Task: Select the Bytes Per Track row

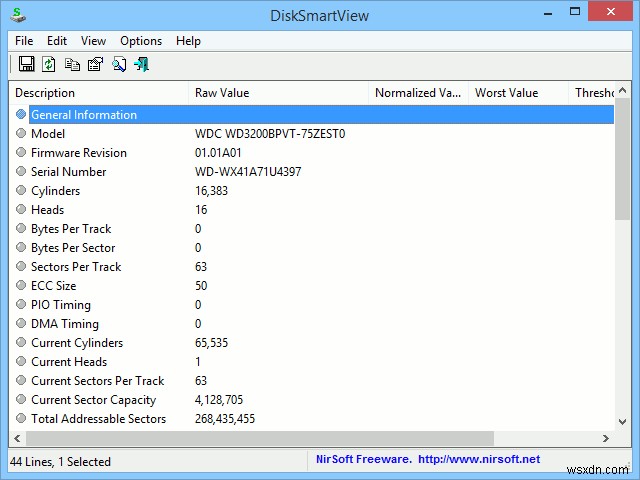Action: point(312,228)
